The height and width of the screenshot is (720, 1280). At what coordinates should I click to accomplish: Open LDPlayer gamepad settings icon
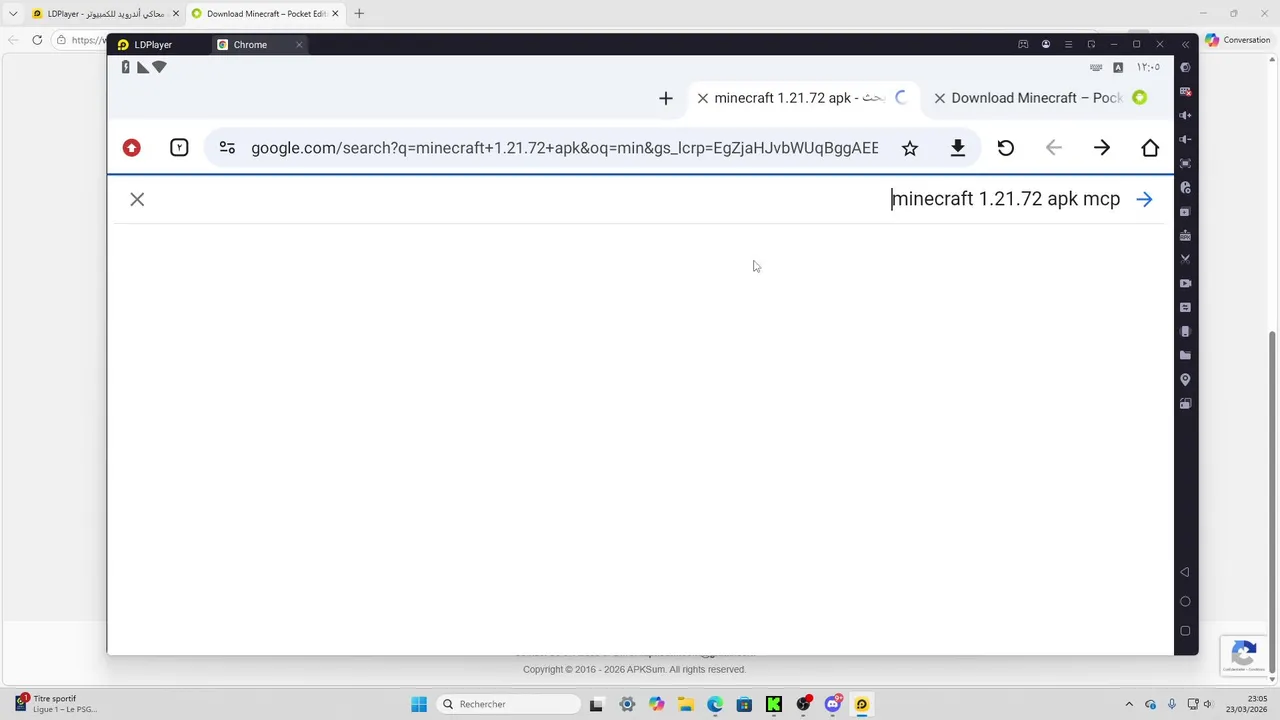tap(1023, 45)
